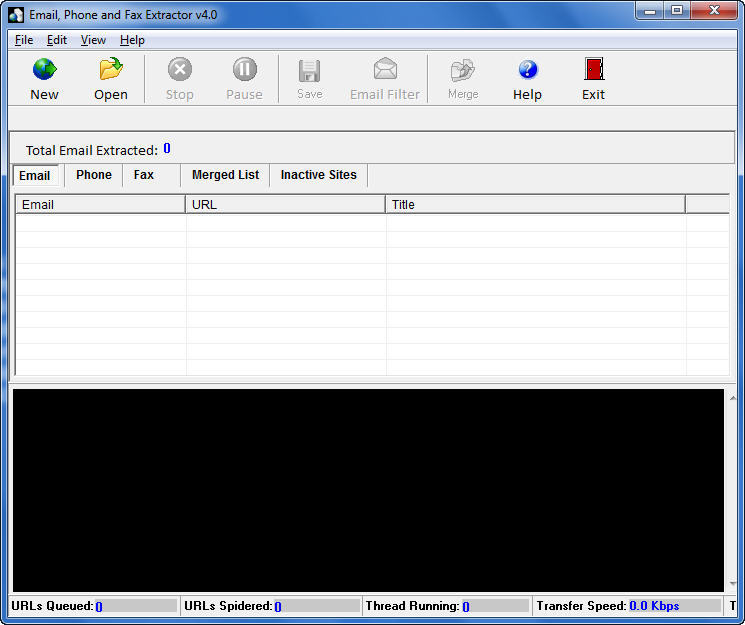Maximize the Extractor window
This screenshot has width=745, height=625.
click(x=677, y=10)
